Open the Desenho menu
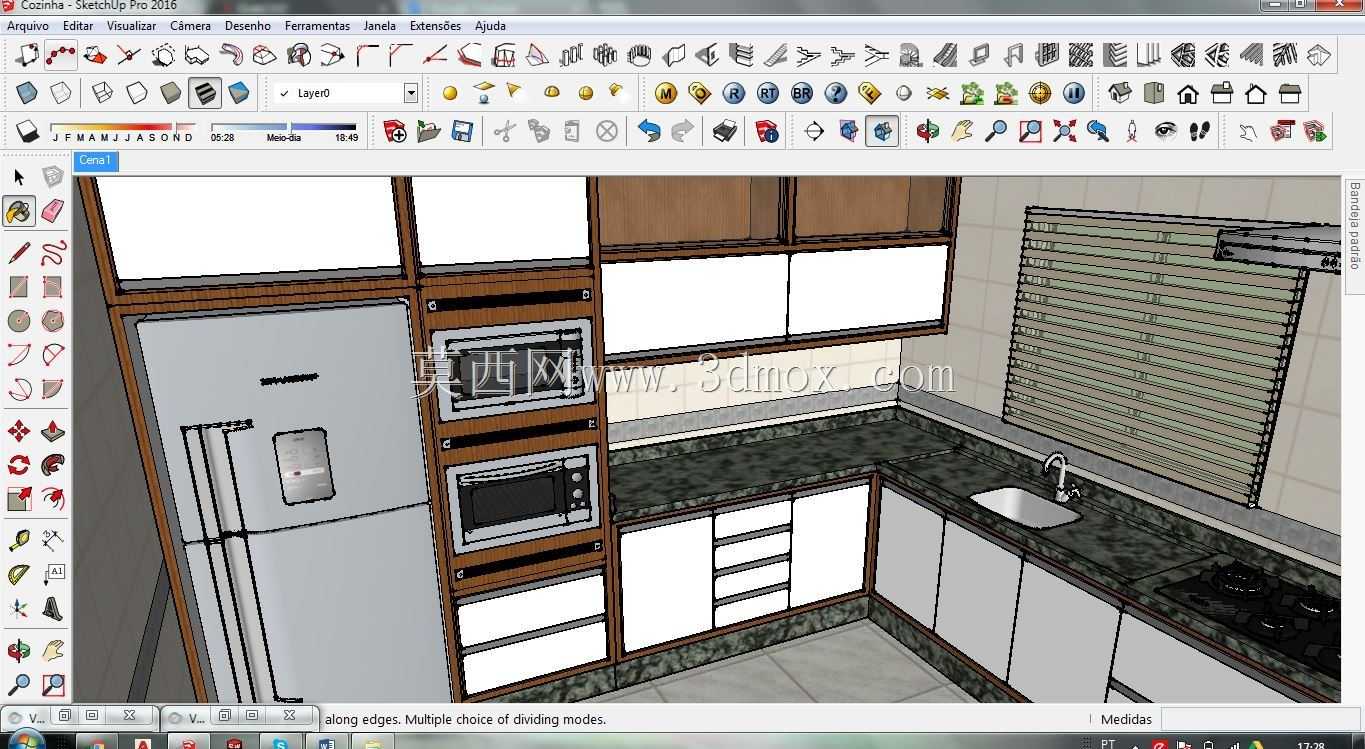The width and height of the screenshot is (1365, 749). coord(248,26)
